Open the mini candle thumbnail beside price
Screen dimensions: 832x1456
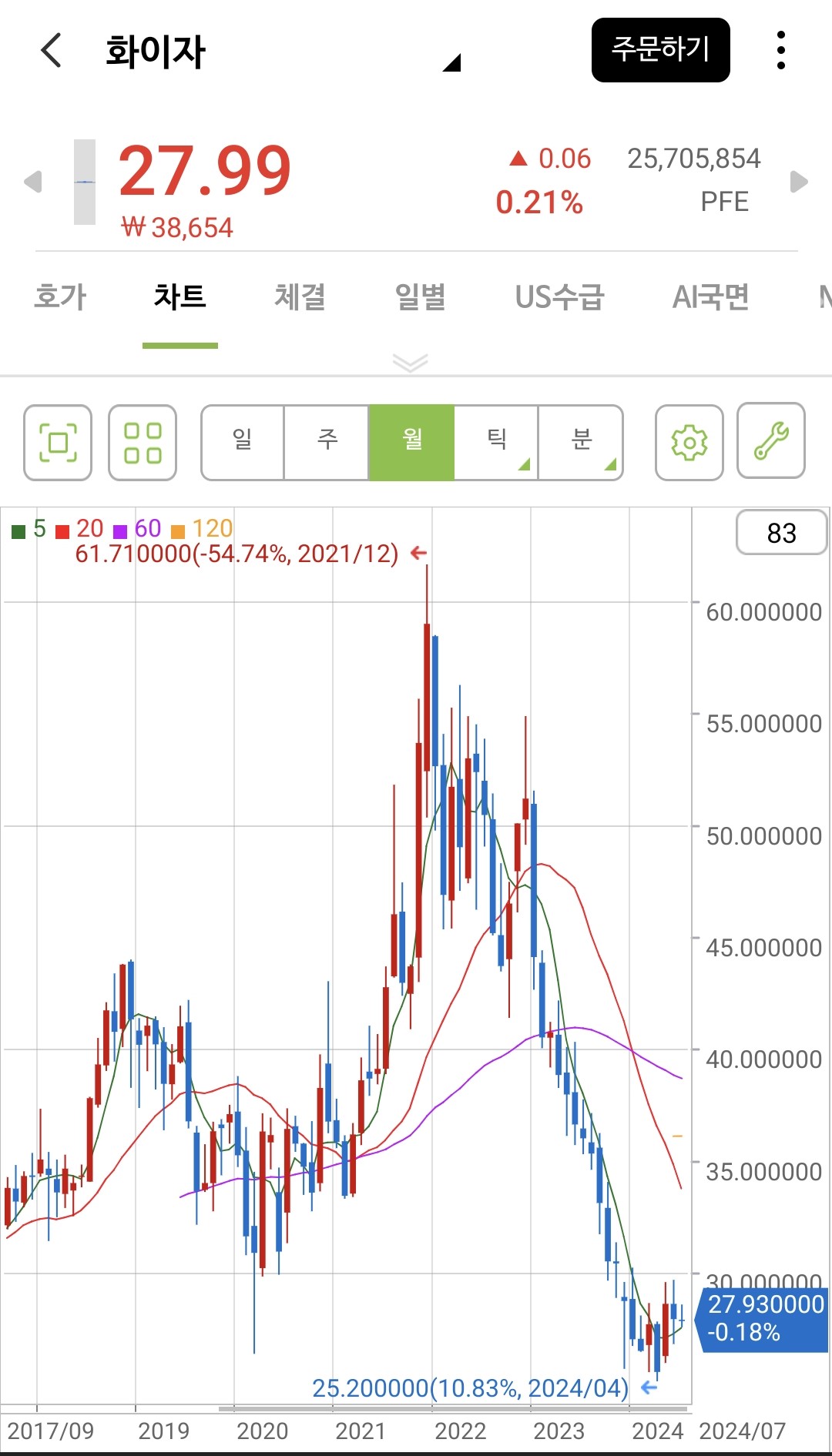coord(85,182)
